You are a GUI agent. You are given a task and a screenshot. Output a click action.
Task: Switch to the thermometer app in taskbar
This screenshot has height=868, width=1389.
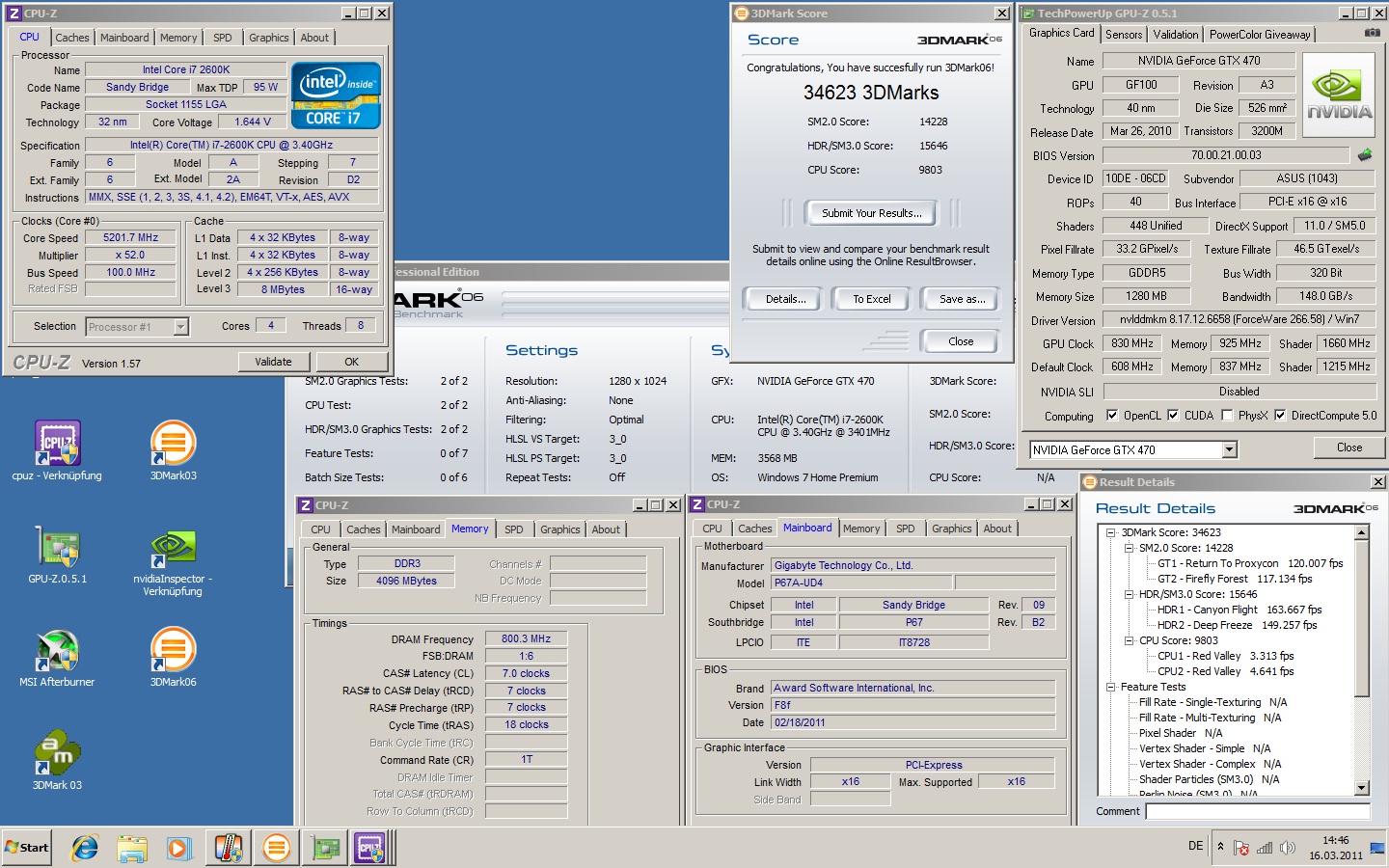point(229,848)
